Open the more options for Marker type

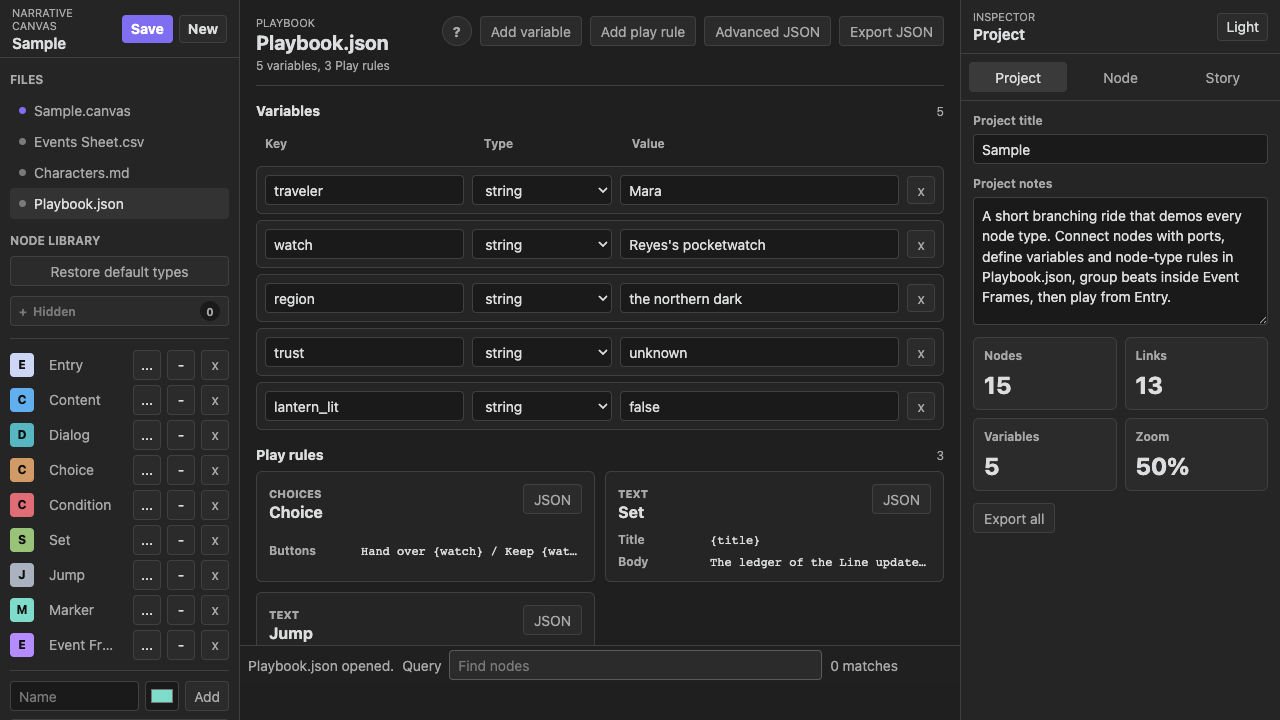point(147,610)
